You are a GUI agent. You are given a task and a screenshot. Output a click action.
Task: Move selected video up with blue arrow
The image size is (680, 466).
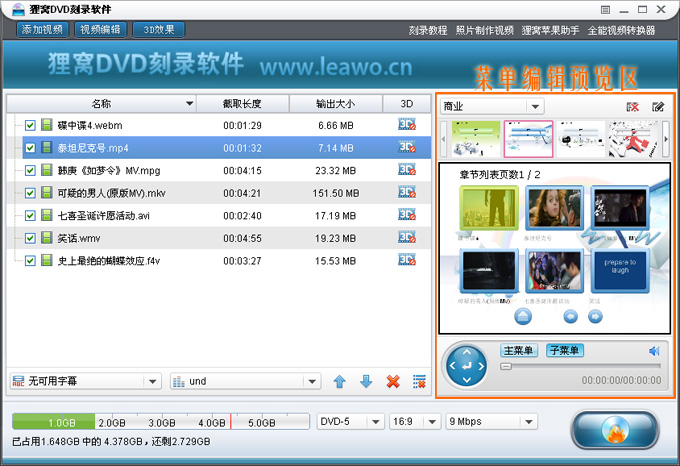tap(340, 381)
